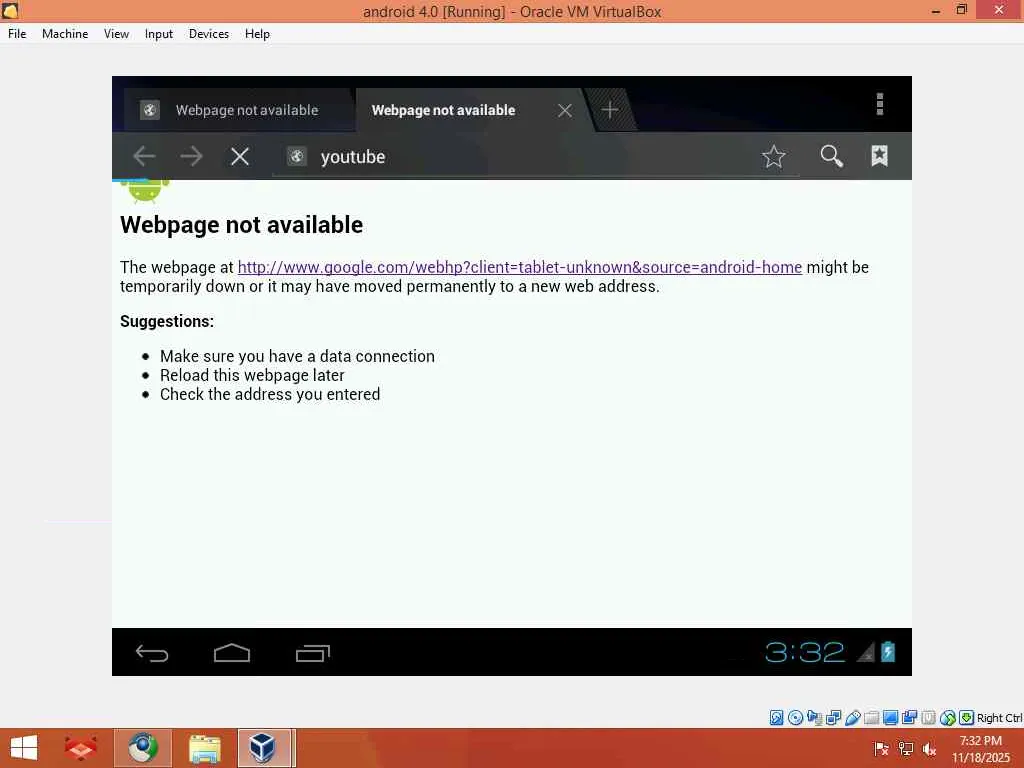Viewport: 1024px width, 768px height.
Task: Open the Devices menu
Action: coord(209,34)
